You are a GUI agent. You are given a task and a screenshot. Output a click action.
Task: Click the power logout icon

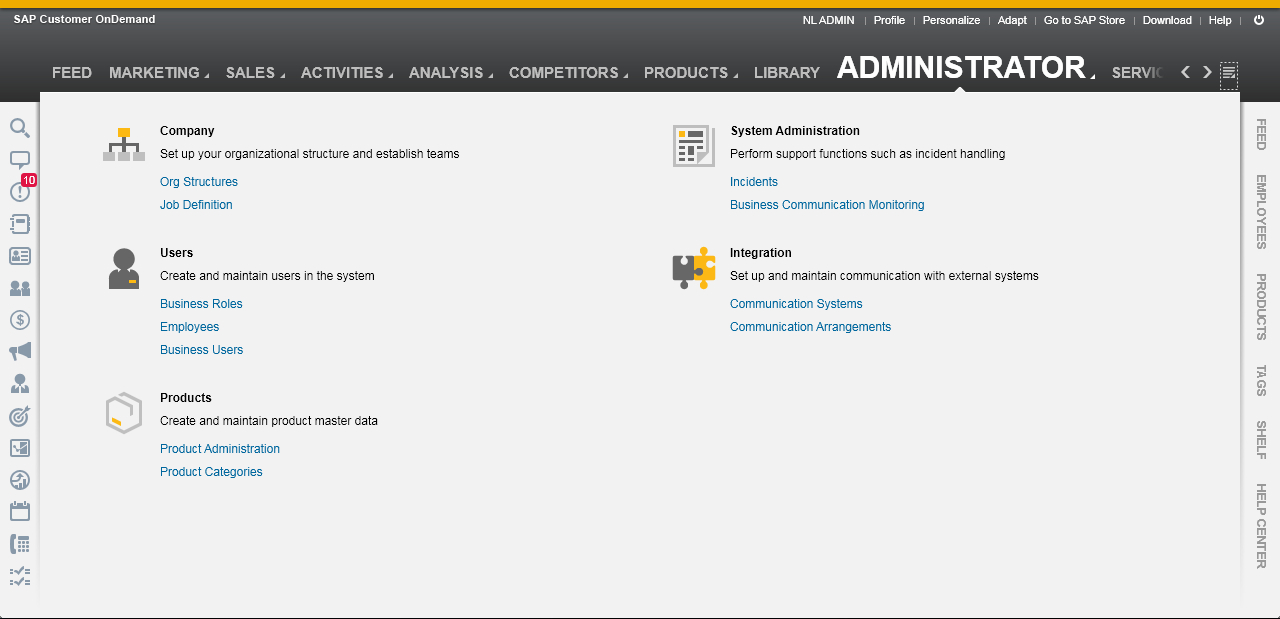(x=1258, y=20)
